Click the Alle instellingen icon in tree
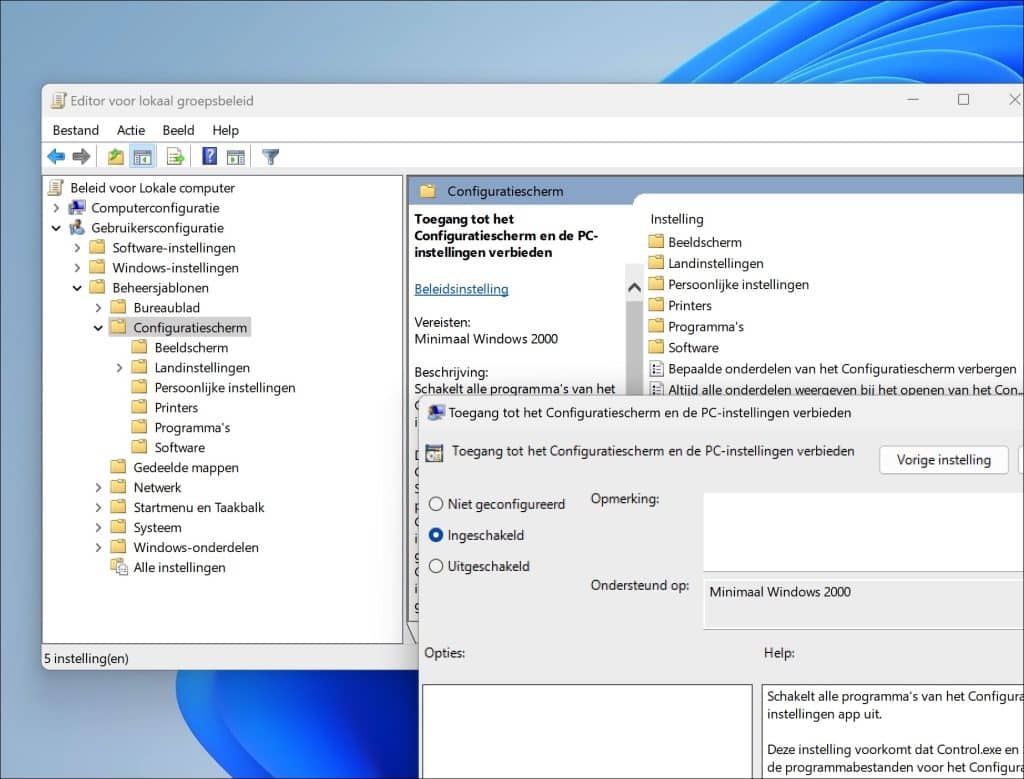 pyautogui.click(x=119, y=567)
